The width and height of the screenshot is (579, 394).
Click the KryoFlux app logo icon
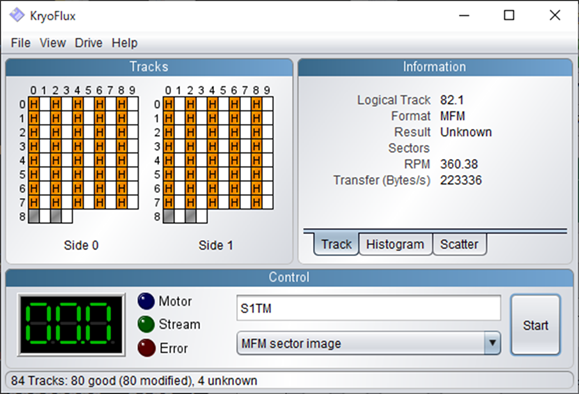tap(17, 16)
